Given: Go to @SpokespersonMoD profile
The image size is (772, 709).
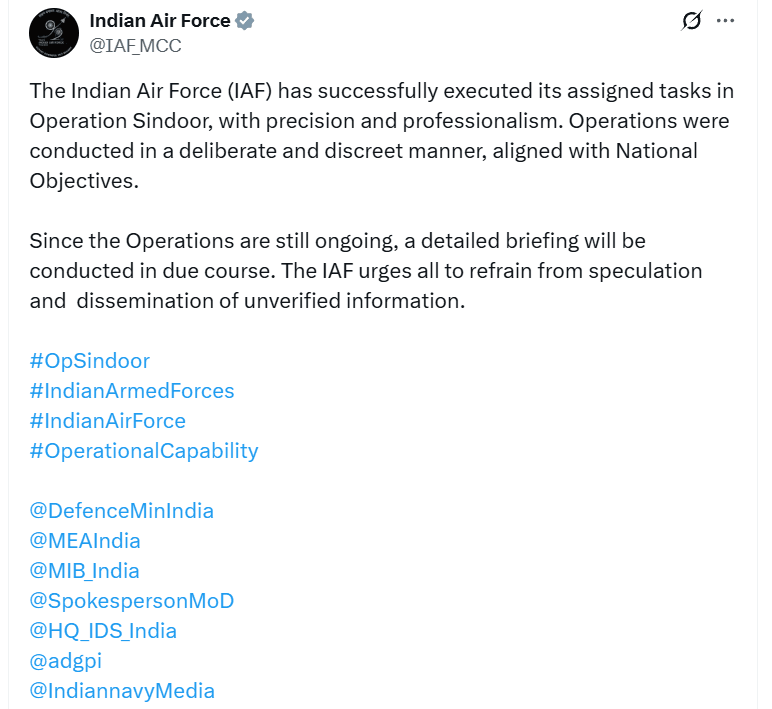Looking at the screenshot, I should click(x=132, y=601).
